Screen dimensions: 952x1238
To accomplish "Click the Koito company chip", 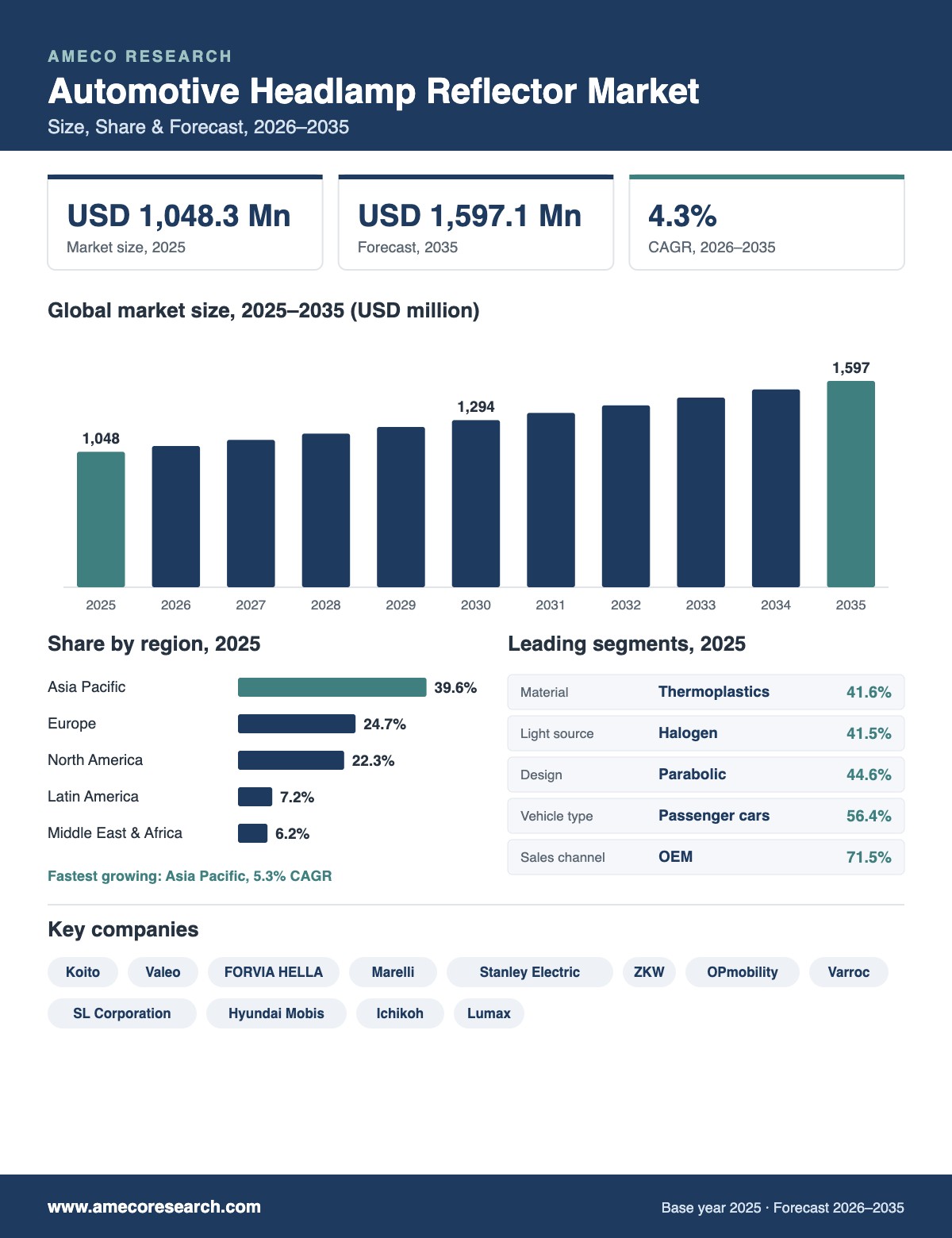I will pos(83,972).
